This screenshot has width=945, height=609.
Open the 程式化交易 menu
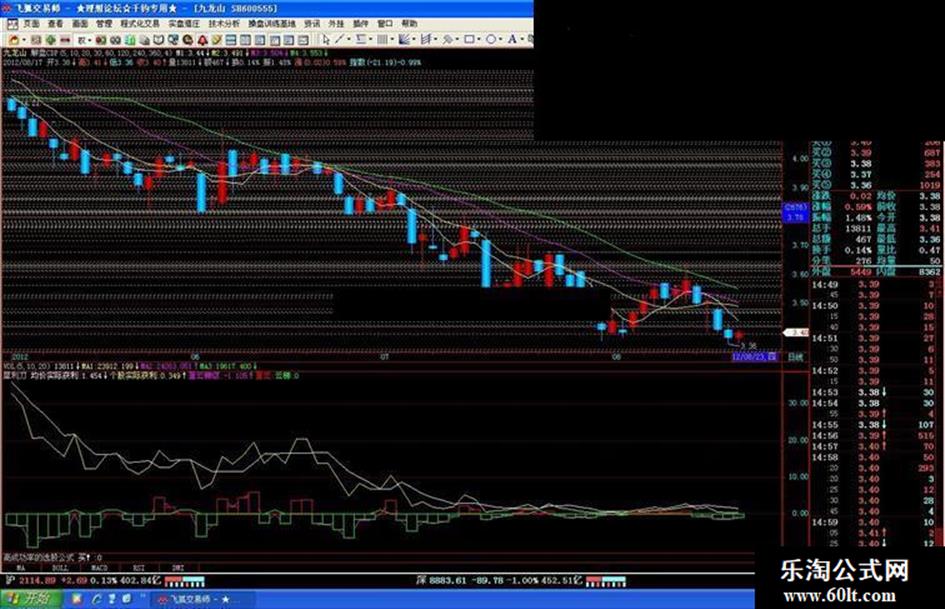[140, 24]
